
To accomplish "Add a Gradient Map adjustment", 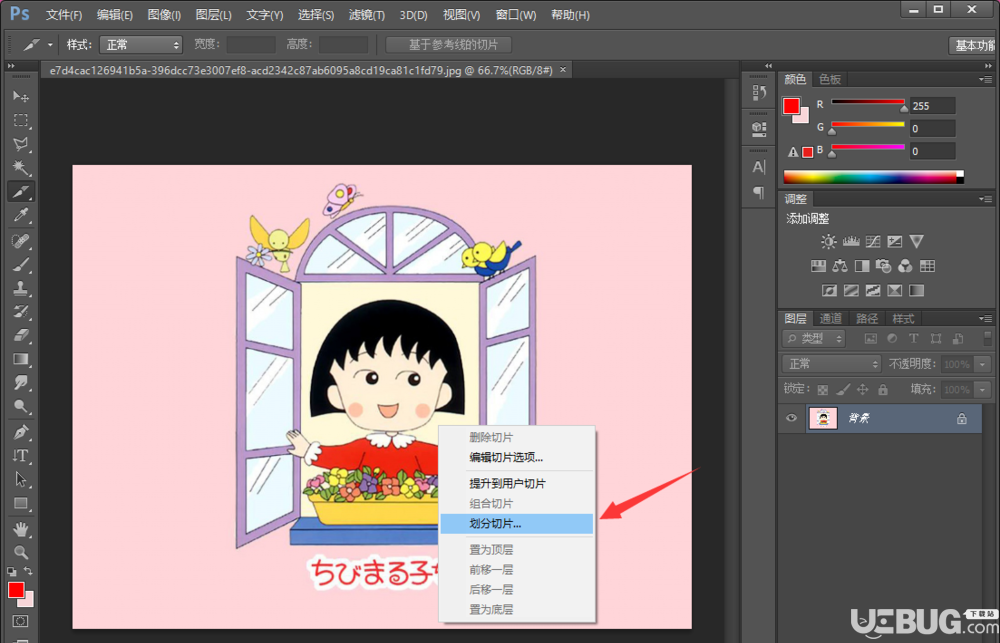I will 916,291.
